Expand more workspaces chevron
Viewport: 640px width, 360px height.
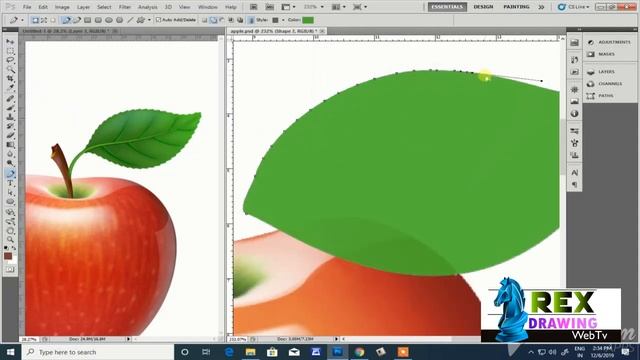[541, 7]
